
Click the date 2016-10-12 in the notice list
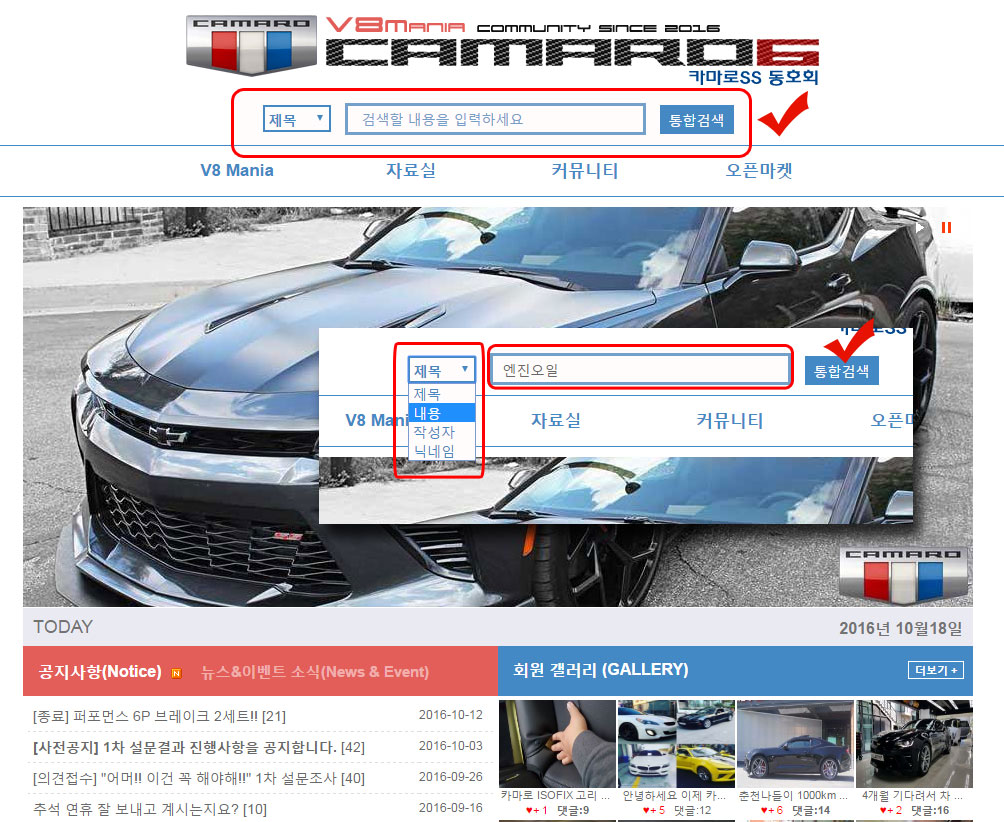pos(451,715)
